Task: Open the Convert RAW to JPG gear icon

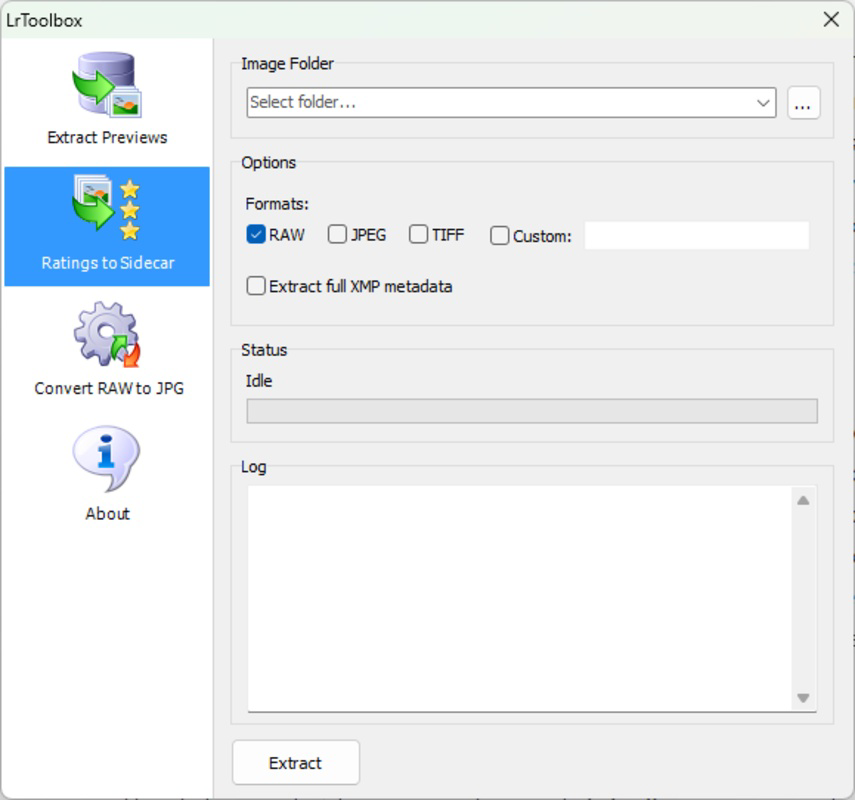Action: [107, 334]
